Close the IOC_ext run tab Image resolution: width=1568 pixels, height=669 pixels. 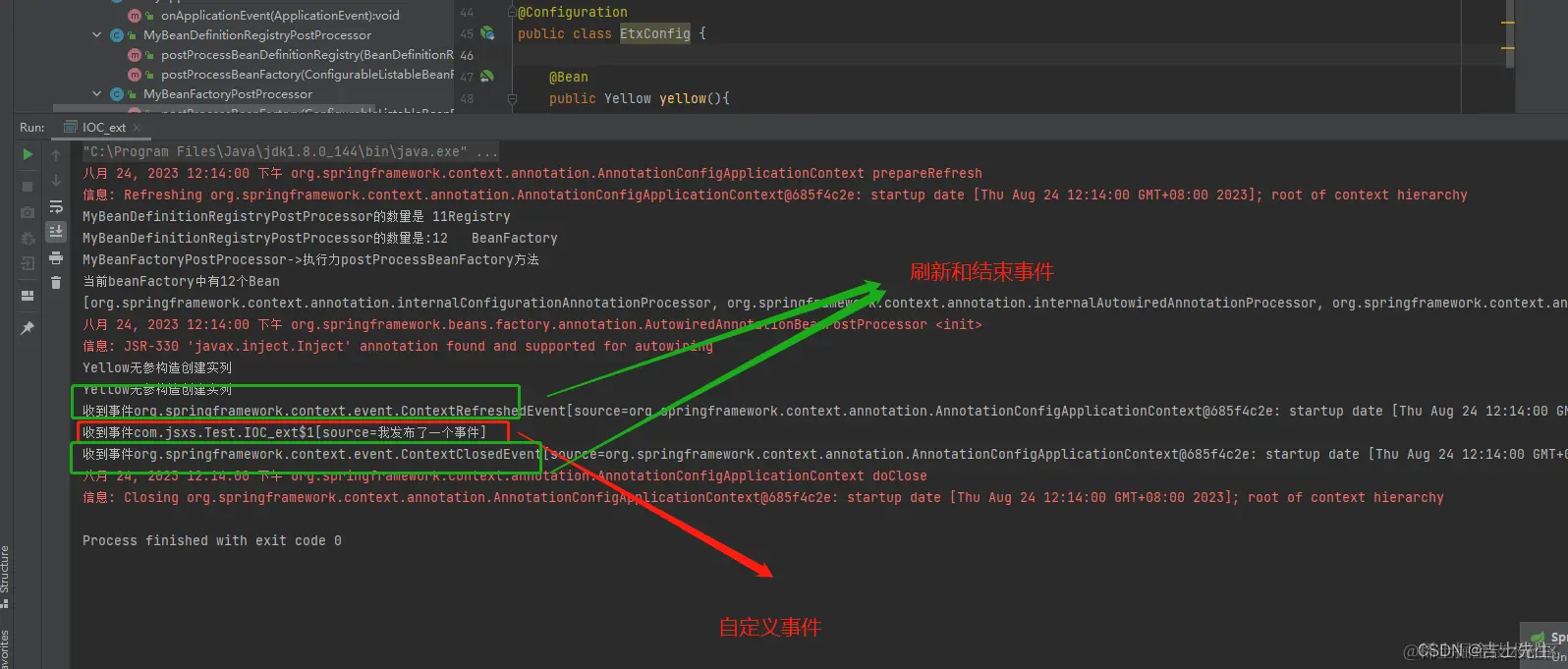pos(137,128)
